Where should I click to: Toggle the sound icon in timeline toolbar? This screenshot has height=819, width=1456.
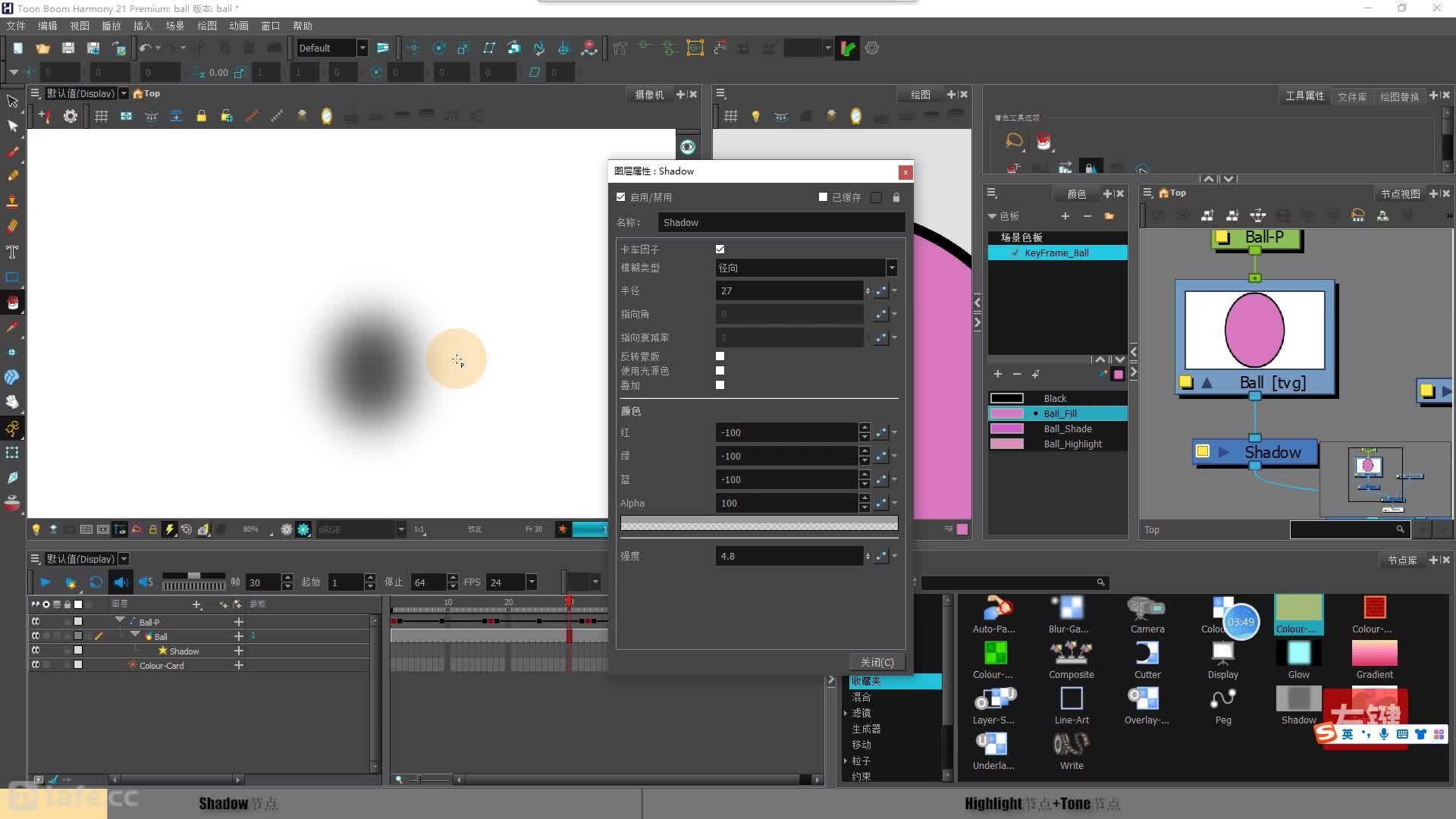pyautogui.click(x=121, y=582)
